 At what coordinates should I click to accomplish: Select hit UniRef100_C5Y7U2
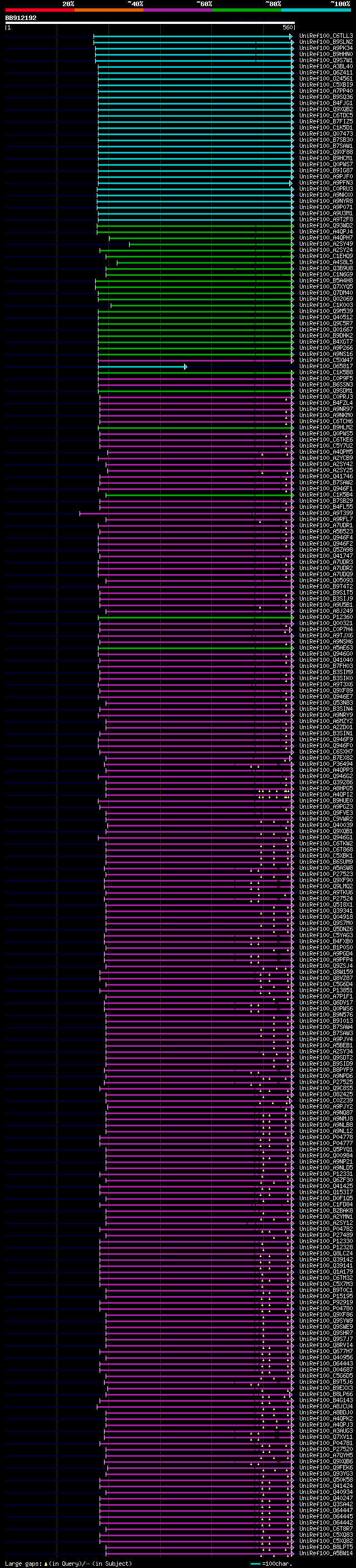[325, 446]
